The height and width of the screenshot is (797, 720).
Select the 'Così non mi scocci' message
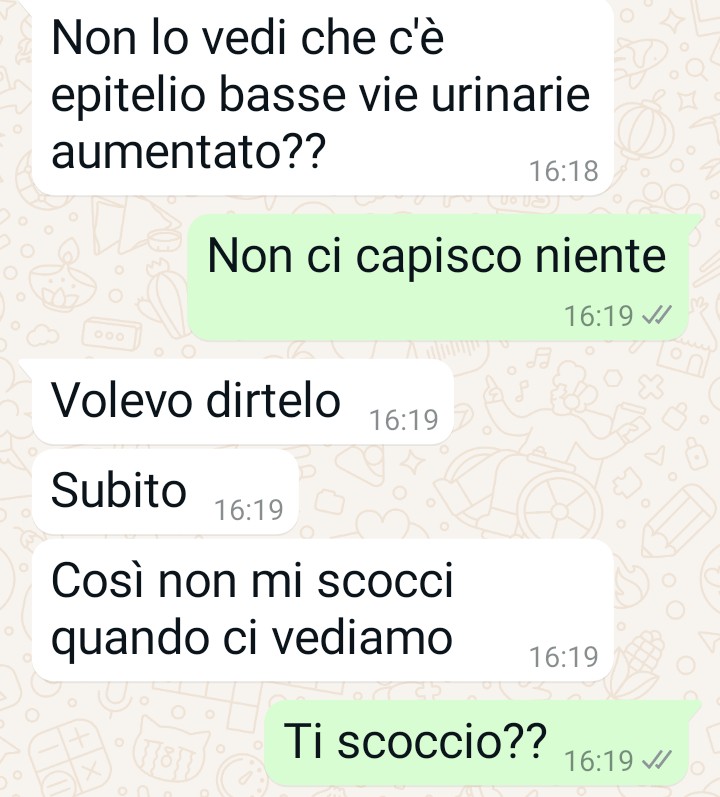point(323,610)
